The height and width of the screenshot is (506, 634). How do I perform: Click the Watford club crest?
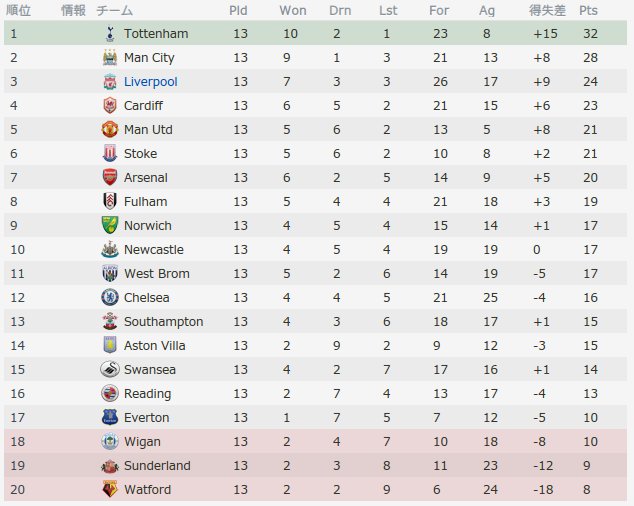pos(110,489)
